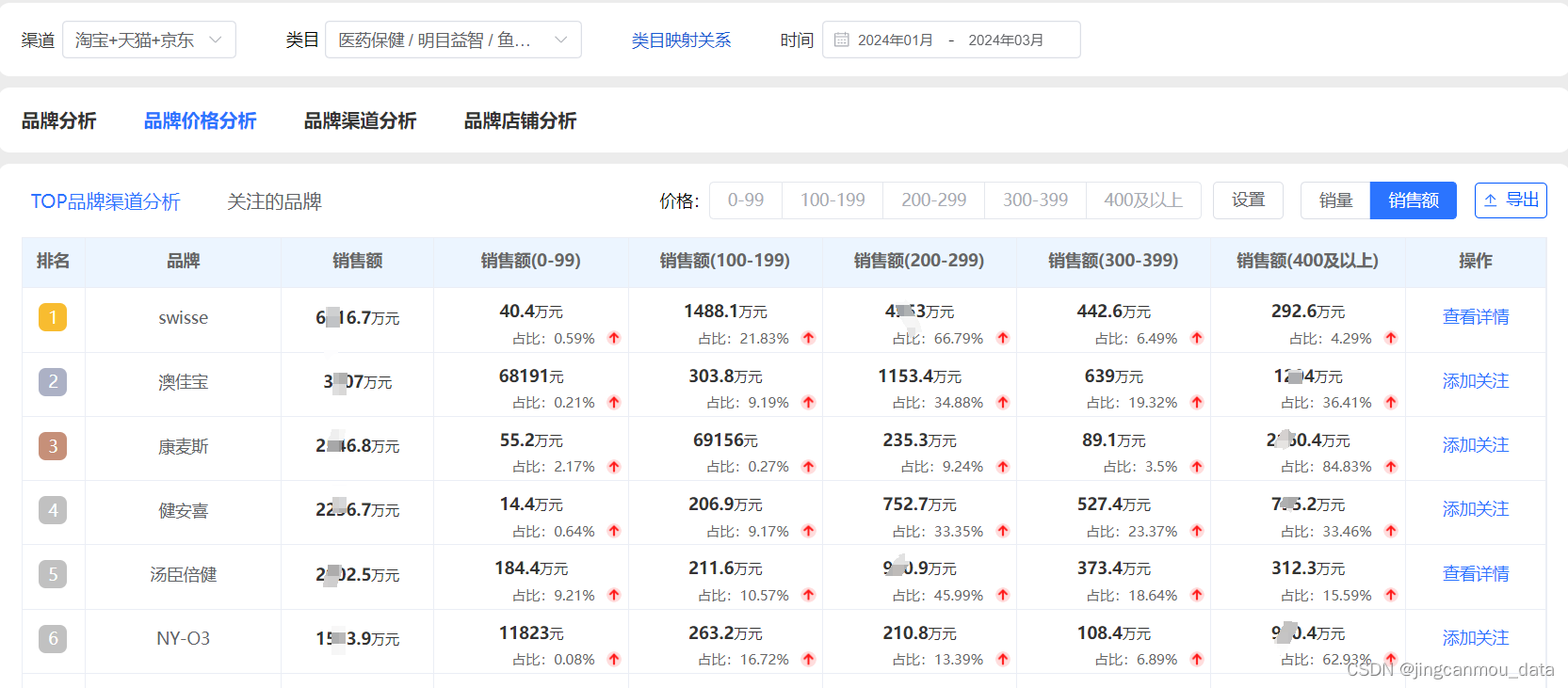Viewport: 1568px width, 688px height.
Task: Click red up arrow beside 汤臣倍健 45.99%
Action: (1003, 595)
